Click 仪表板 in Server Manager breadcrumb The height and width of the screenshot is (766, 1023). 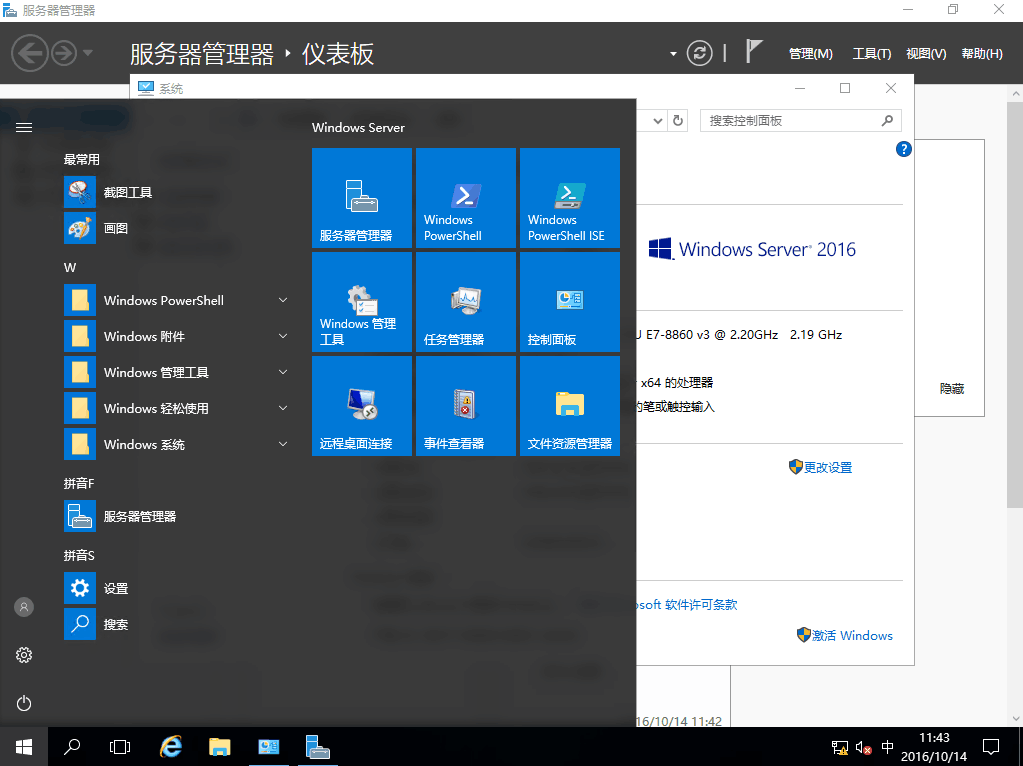click(338, 54)
